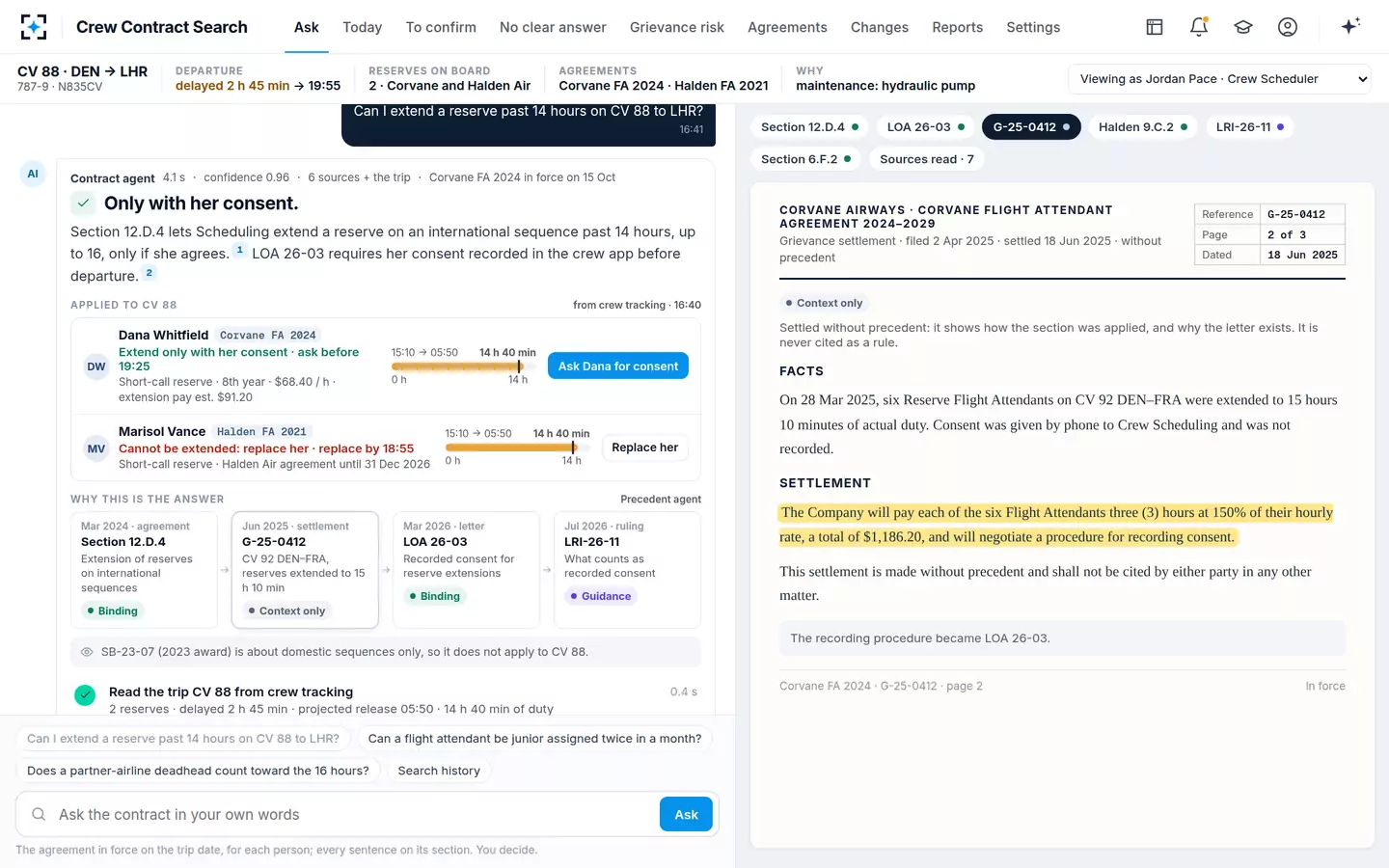The width and height of the screenshot is (1389, 868).
Task: Click suggestion about partner-airline deadhead
Action: 198,771
